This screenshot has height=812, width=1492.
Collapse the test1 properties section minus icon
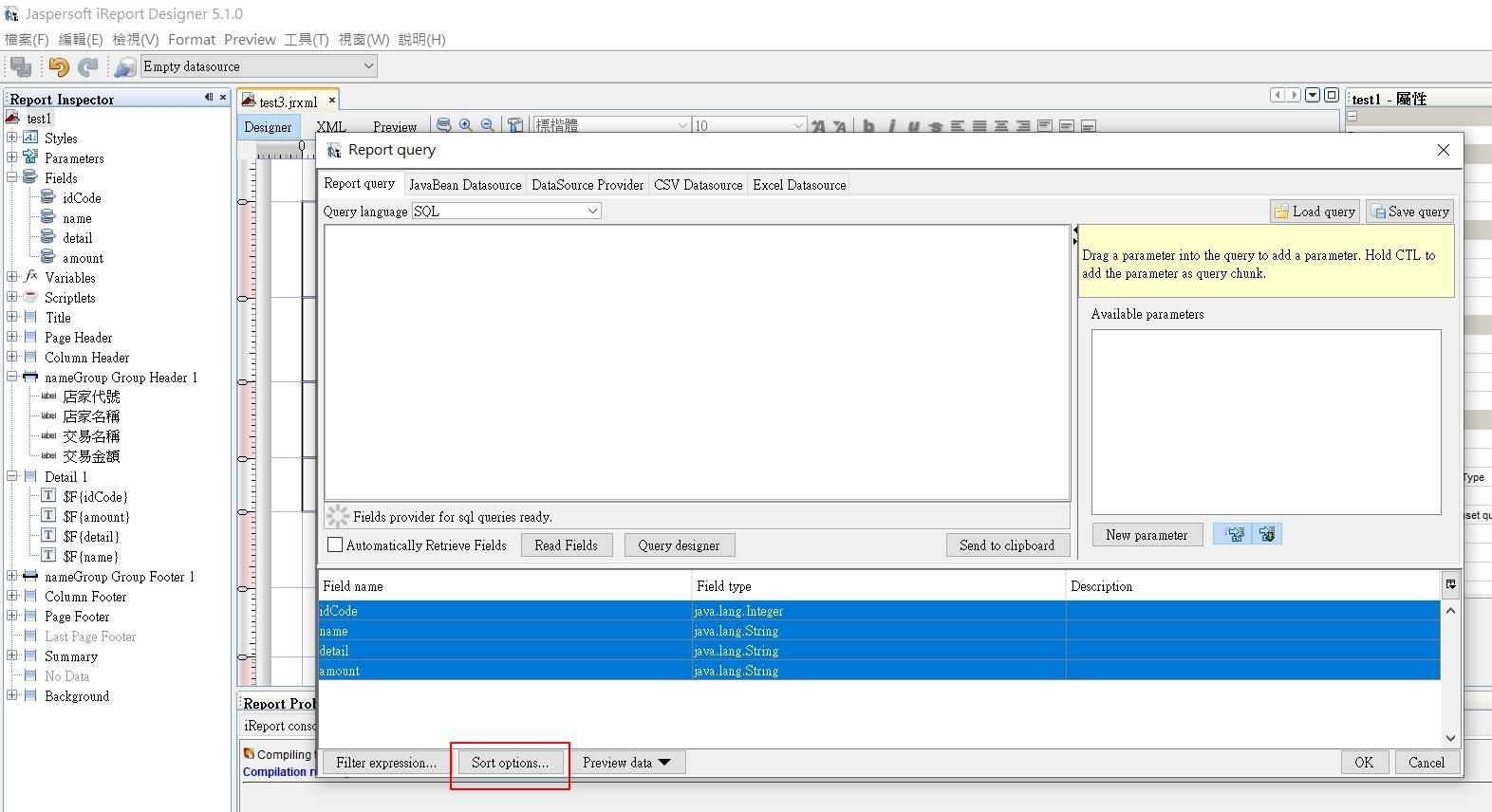pos(1352,117)
